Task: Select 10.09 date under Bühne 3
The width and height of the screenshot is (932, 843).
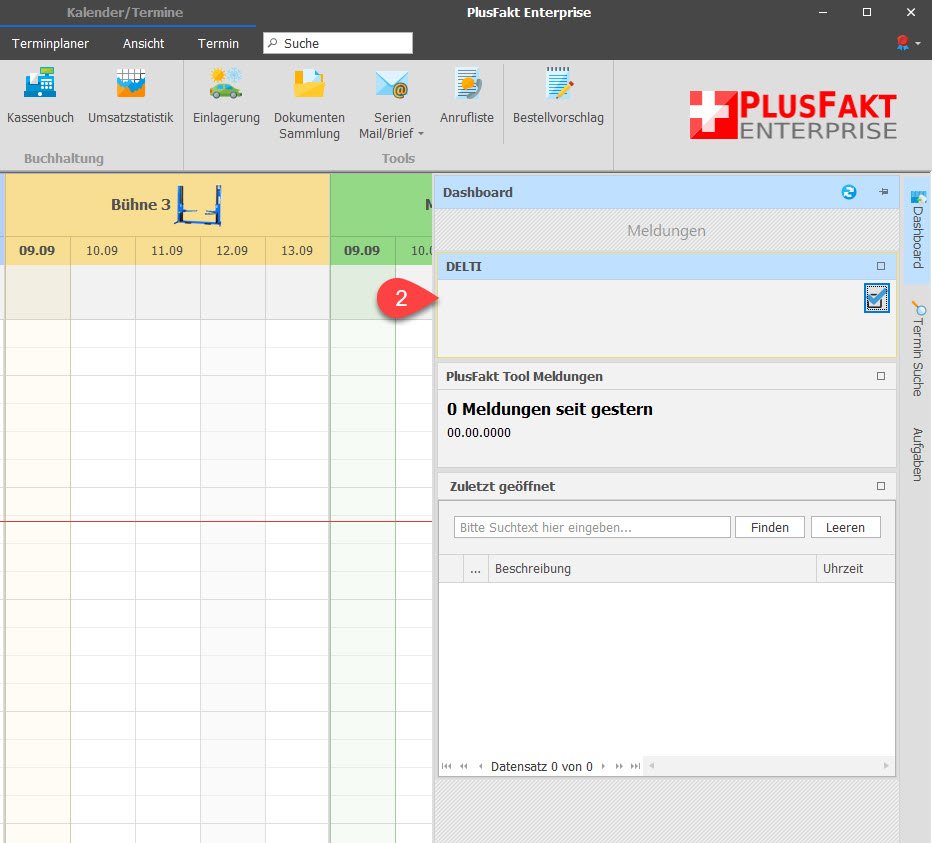Action: [102, 251]
